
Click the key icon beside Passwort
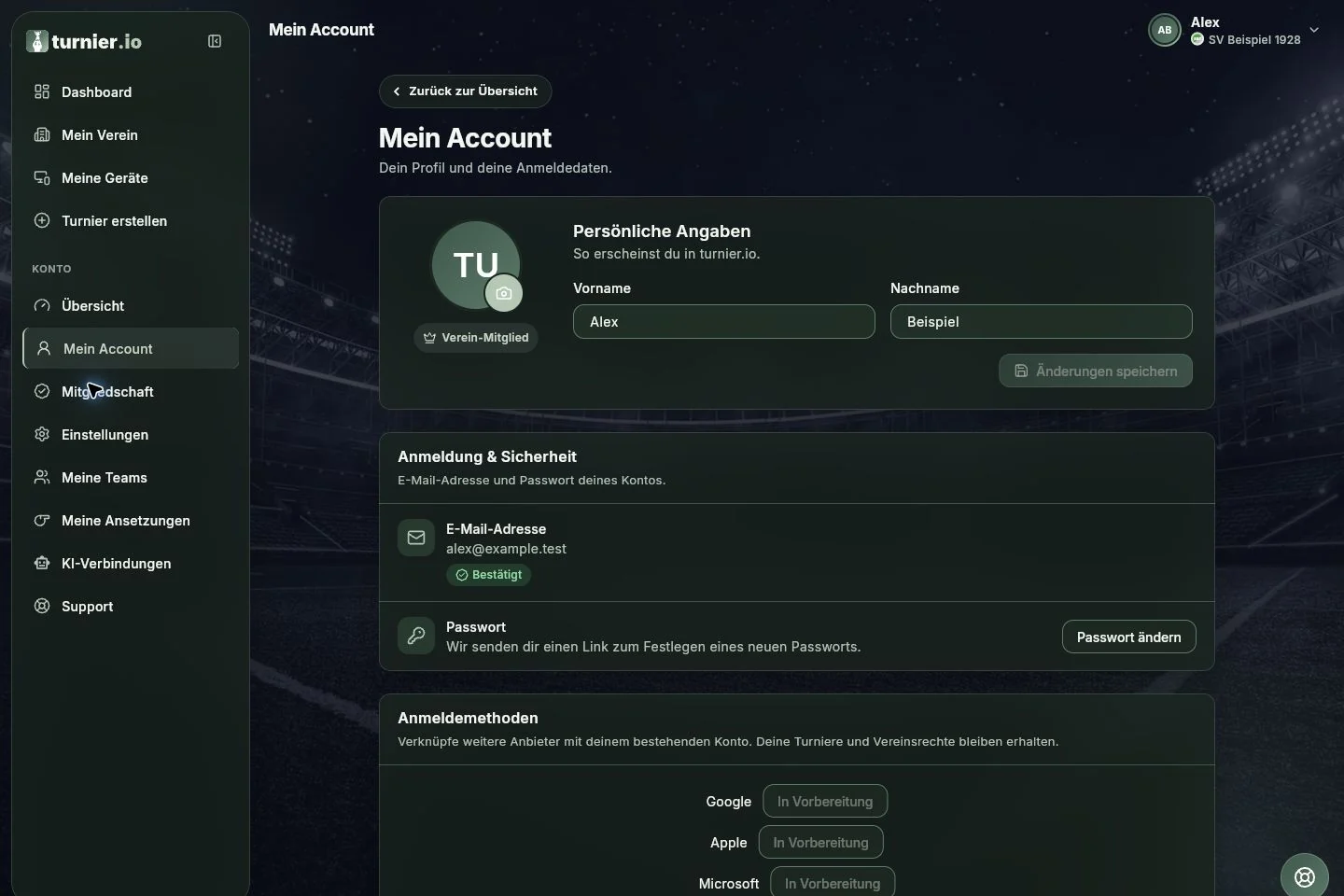pos(416,636)
